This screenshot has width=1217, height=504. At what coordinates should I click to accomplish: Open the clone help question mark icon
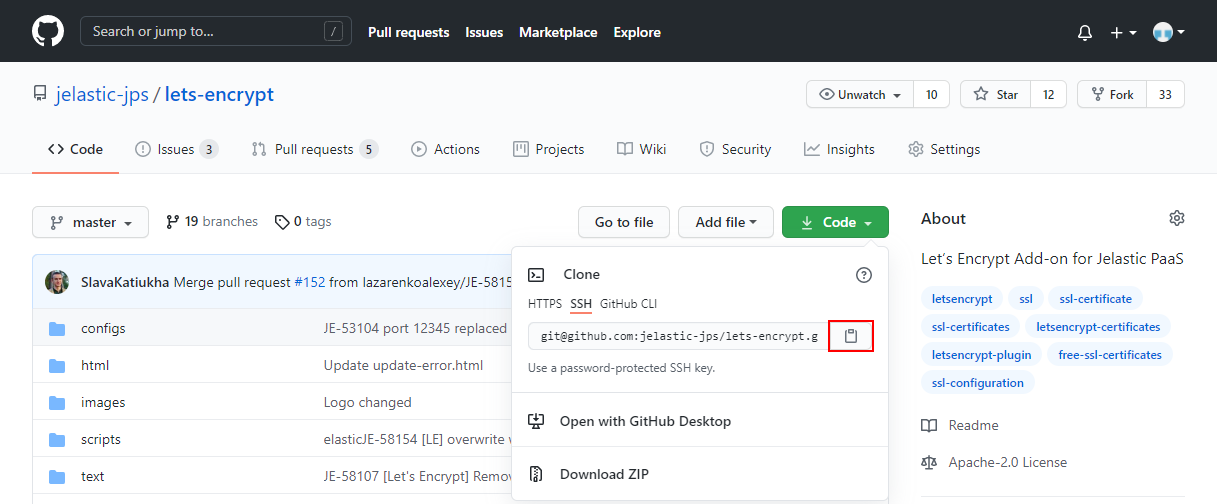(x=864, y=275)
